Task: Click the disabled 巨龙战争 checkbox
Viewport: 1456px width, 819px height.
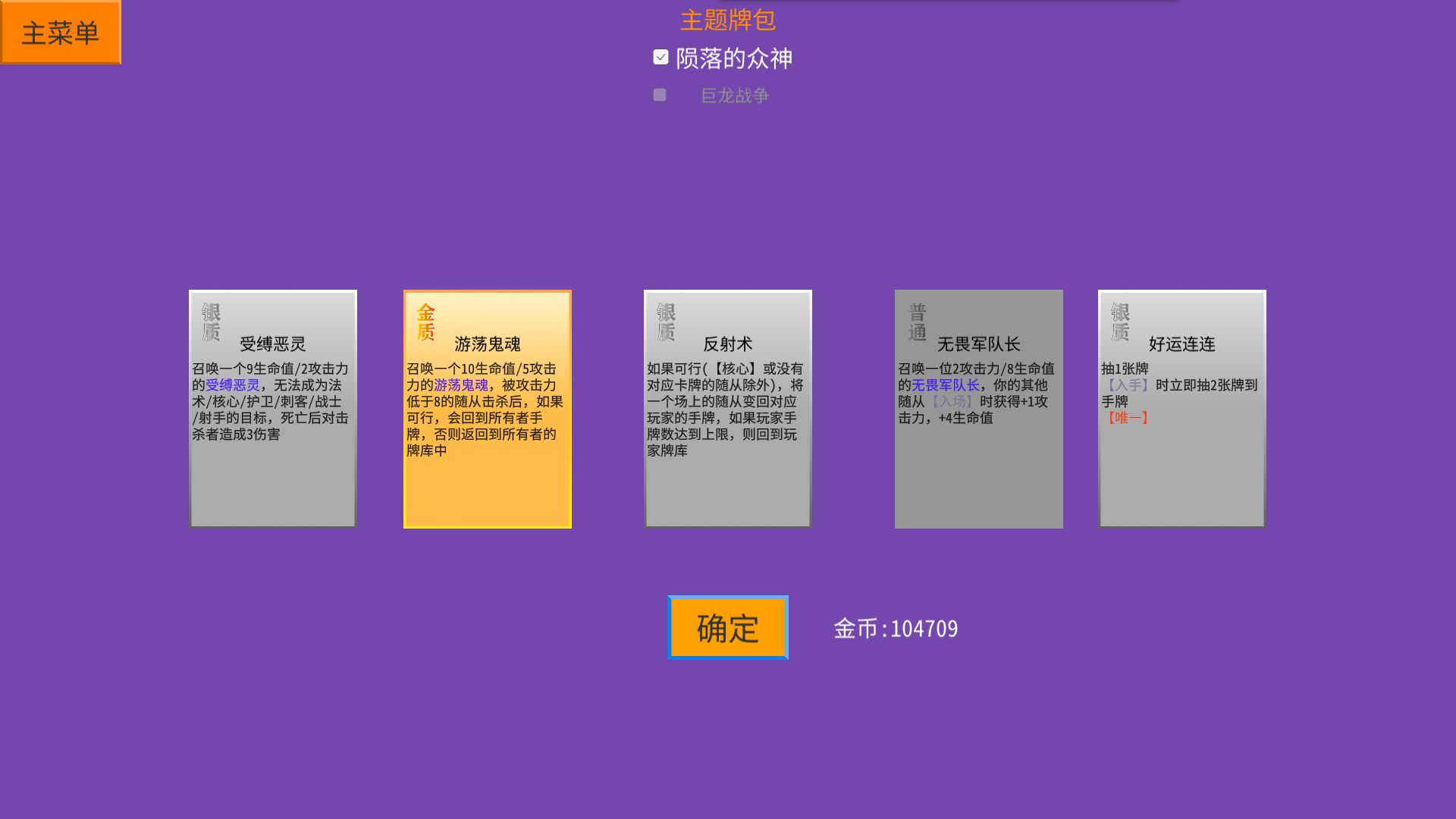Action: [659, 95]
